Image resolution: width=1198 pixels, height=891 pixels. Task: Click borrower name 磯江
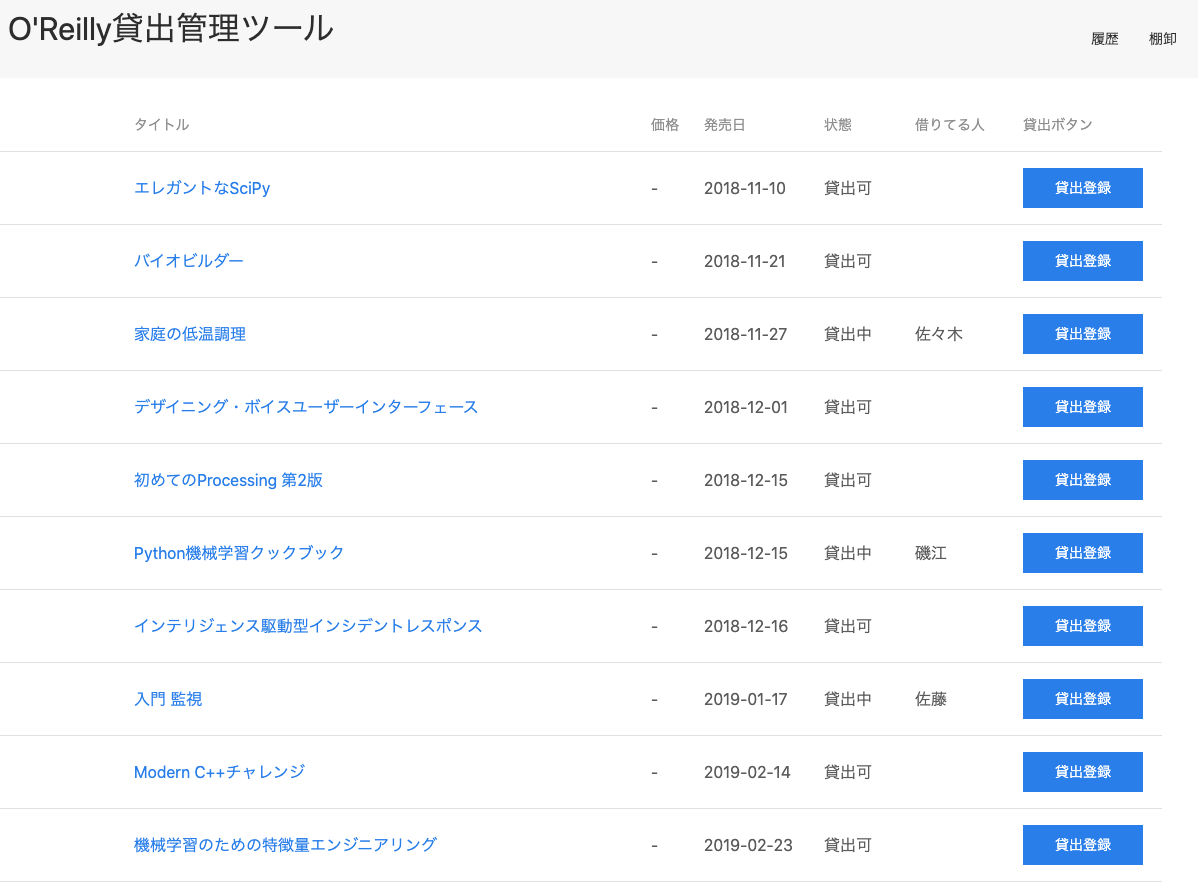(x=931, y=553)
